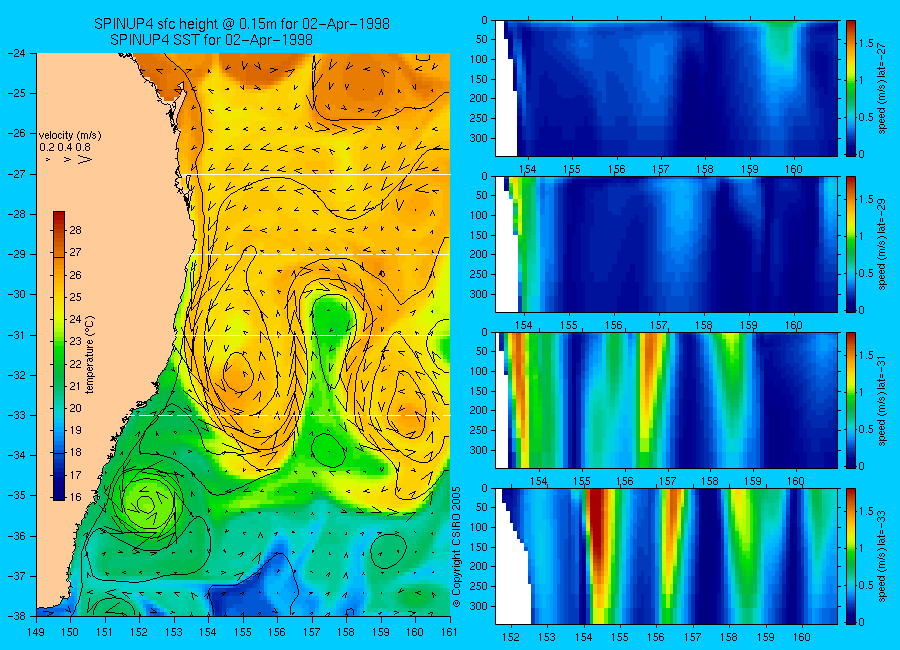
Task: Click the "speed (m/s) lat=-33" label
Action: [883, 556]
